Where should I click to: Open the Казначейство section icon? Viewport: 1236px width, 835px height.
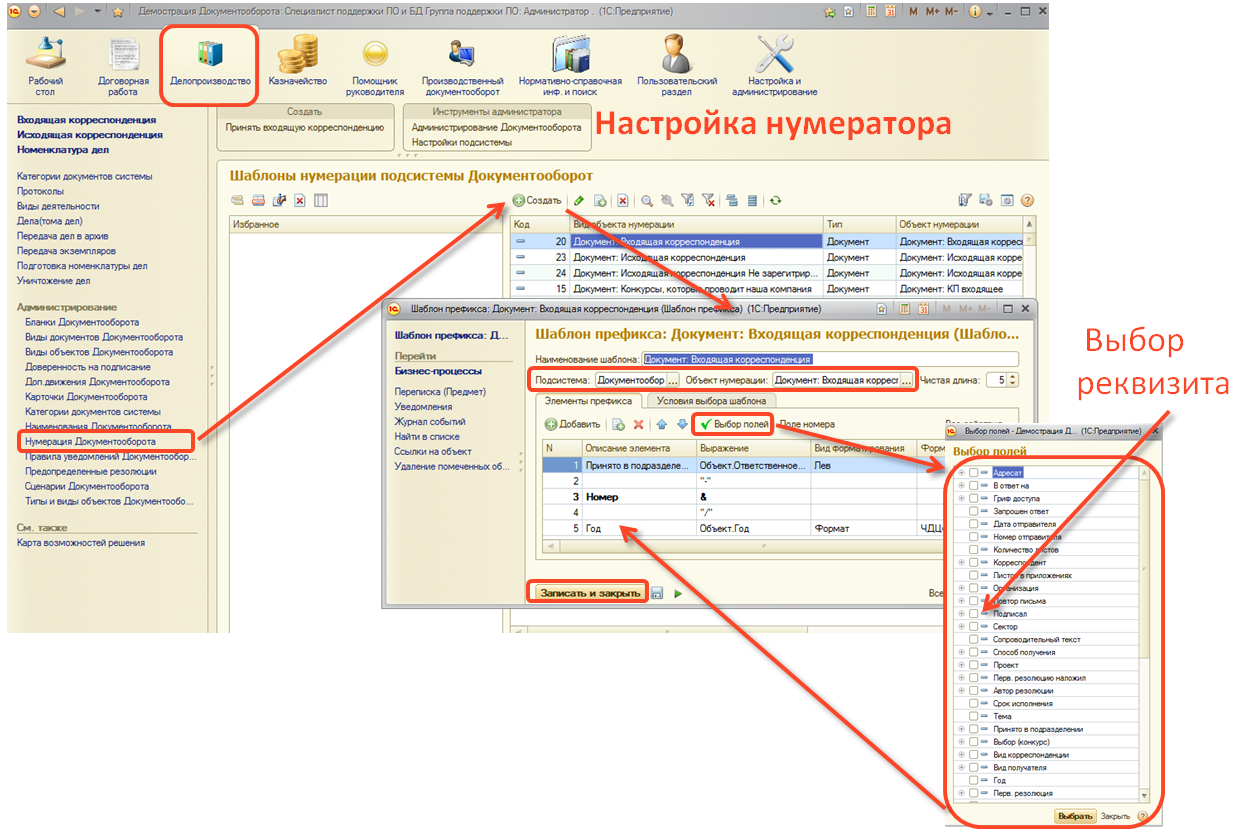(x=297, y=63)
